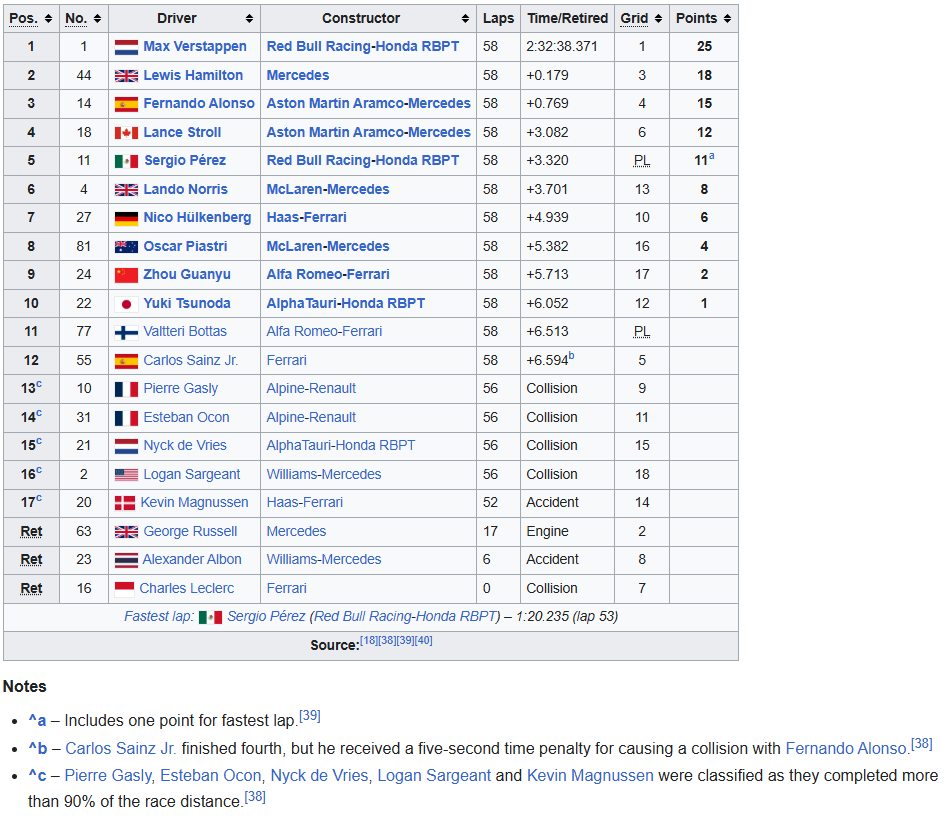
Task: Click Ret abbreviation in George Russell row
Action: point(31,531)
